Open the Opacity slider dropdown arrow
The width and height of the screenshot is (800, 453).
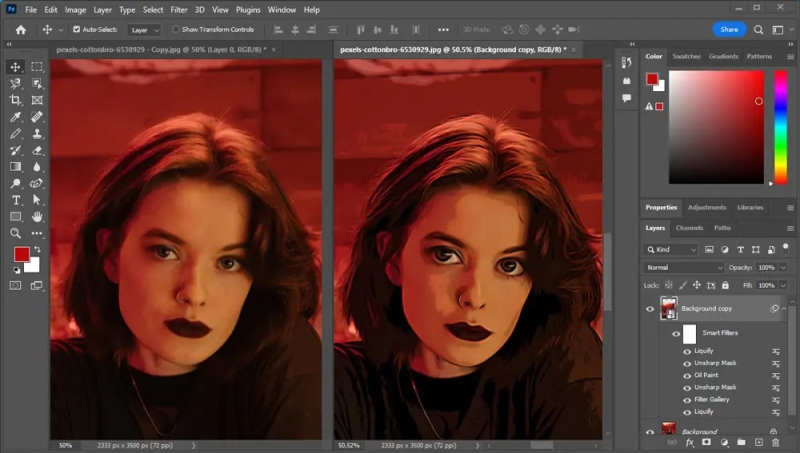(x=783, y=267)
